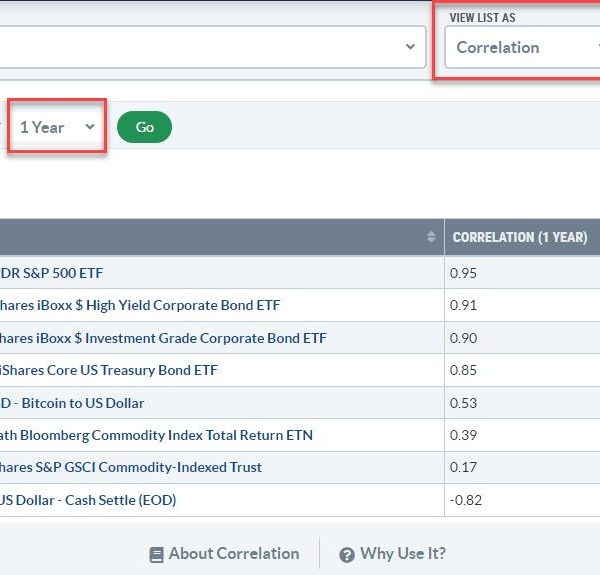Open Bloomberg Commodity Index Total Return ETN

(156, 435)
